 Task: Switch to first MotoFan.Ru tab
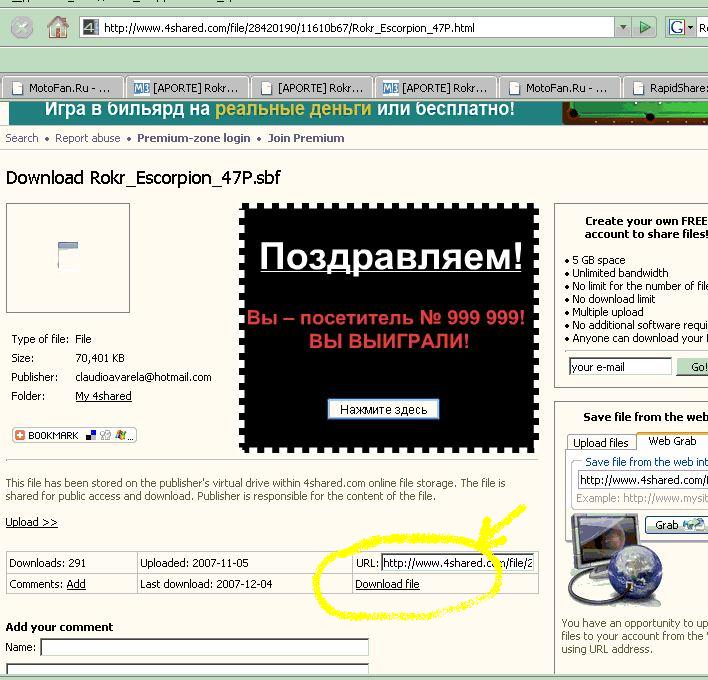62,88
